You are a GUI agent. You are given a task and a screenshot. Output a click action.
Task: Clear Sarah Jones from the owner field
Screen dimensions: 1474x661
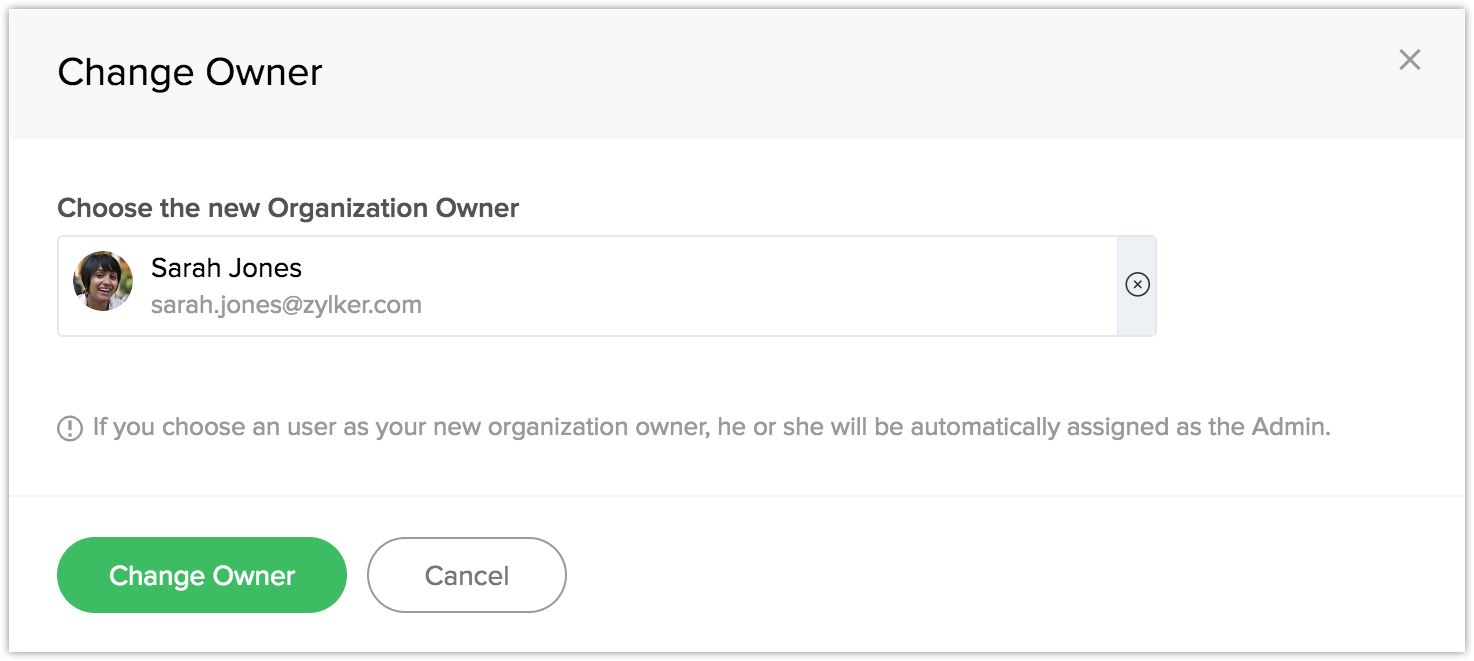coord(1137,285)
